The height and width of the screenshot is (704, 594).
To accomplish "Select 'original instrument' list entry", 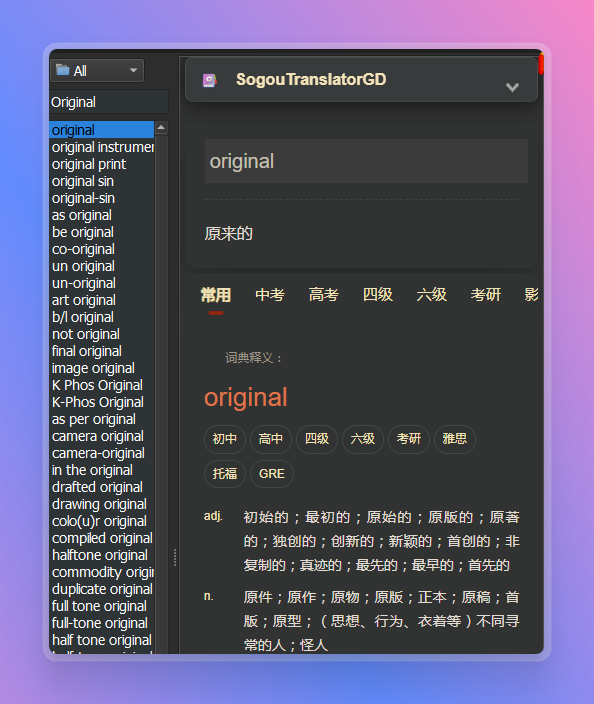I will tap(101, 147).
